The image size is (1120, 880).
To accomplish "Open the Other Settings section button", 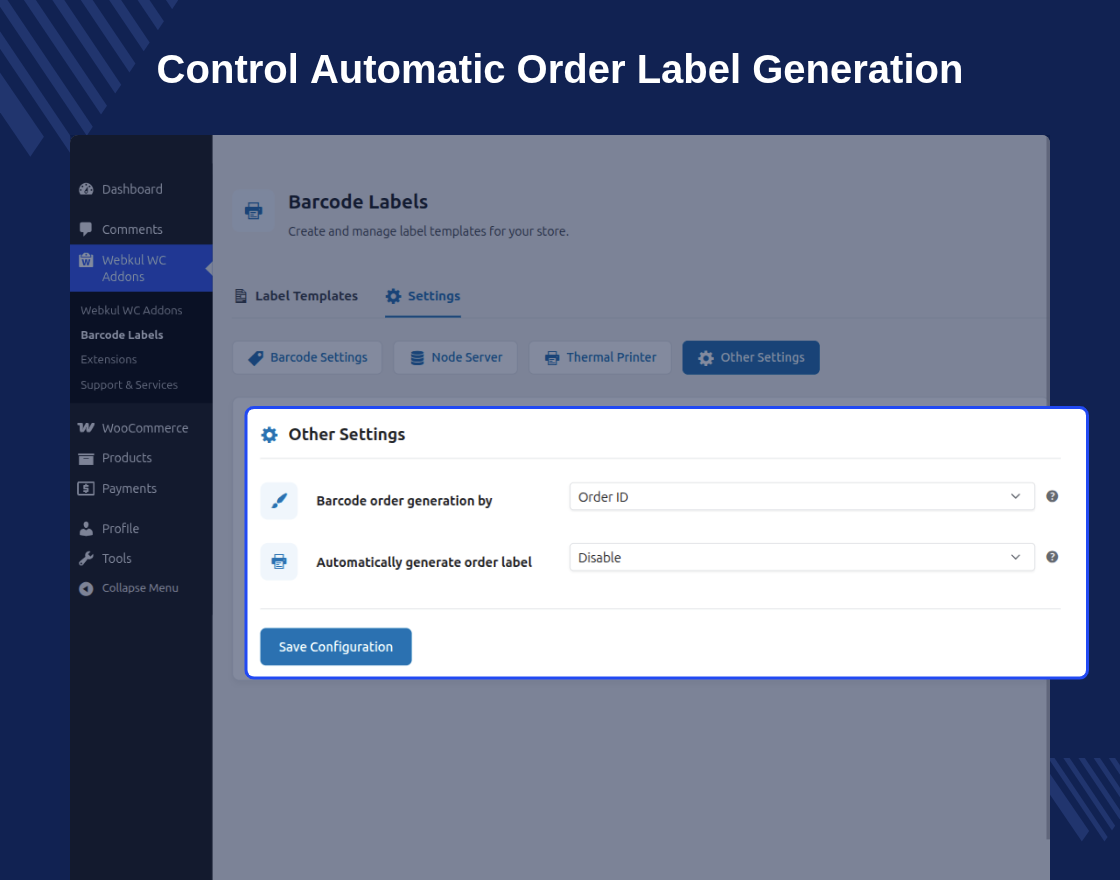I will 751,358.
